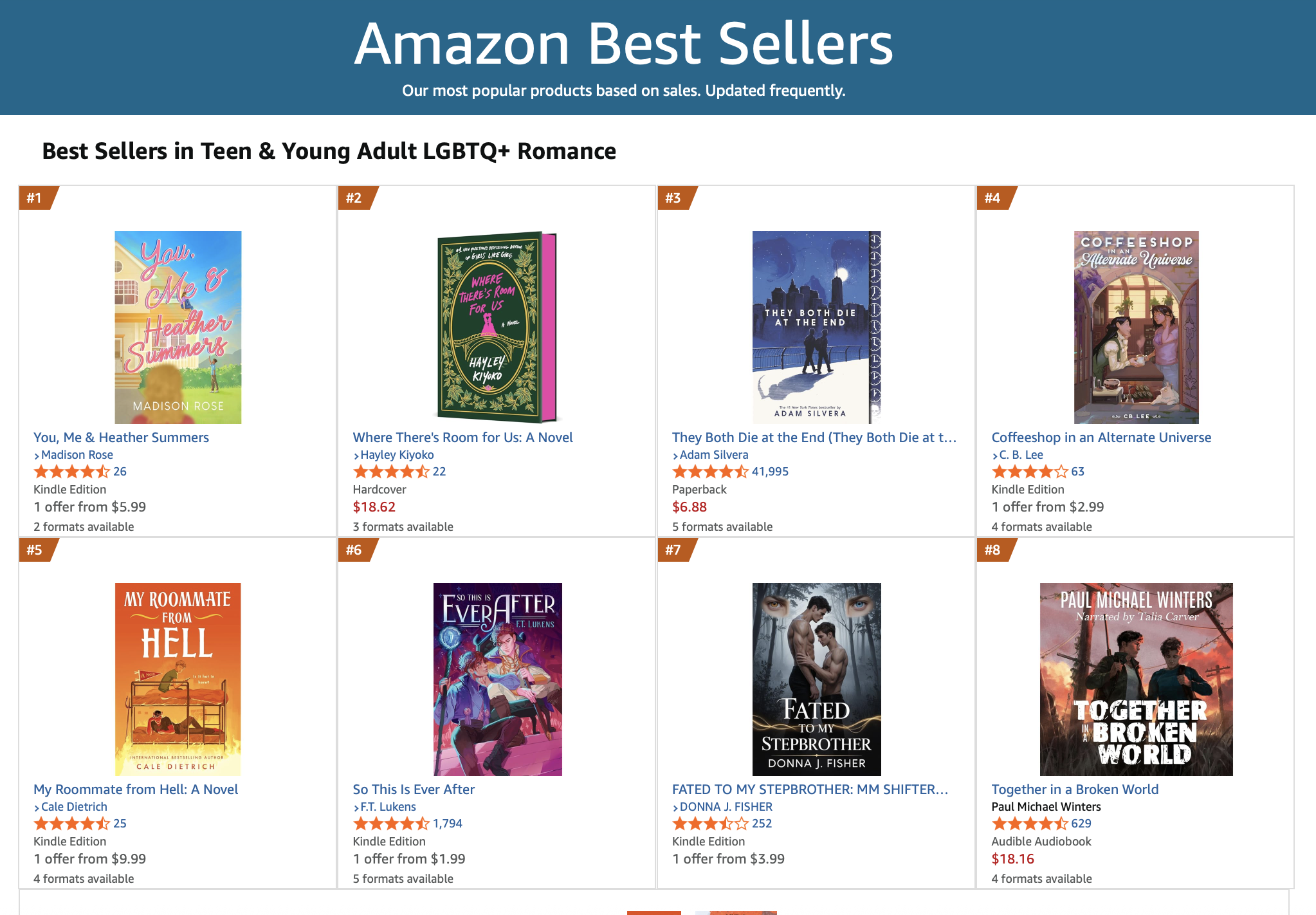The height and width of the screenshot is (915, 1316).
Task: Open My Roommate from Hell book cover
Action: [178, 679]
